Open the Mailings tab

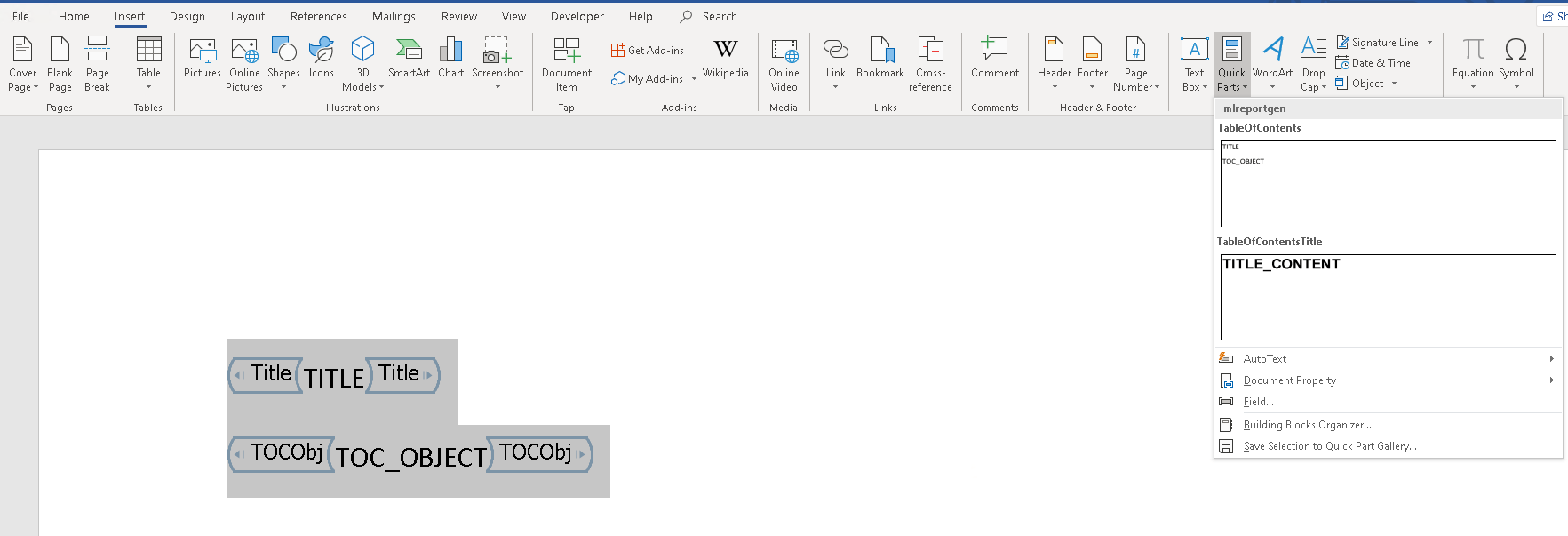coord(394,17)
